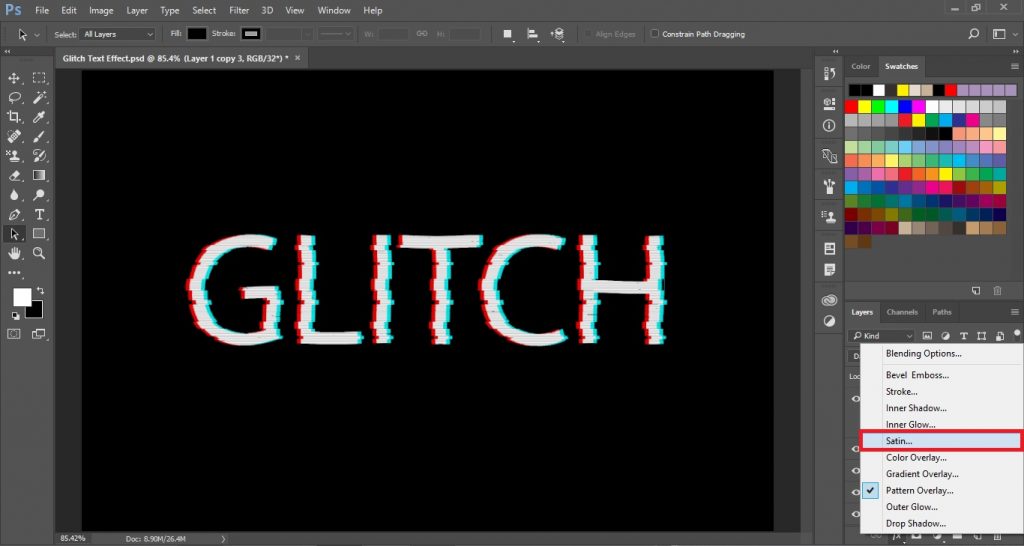Select the Zoom tool
This screenshot has height=546, width=1024.
tap(39, 253)
